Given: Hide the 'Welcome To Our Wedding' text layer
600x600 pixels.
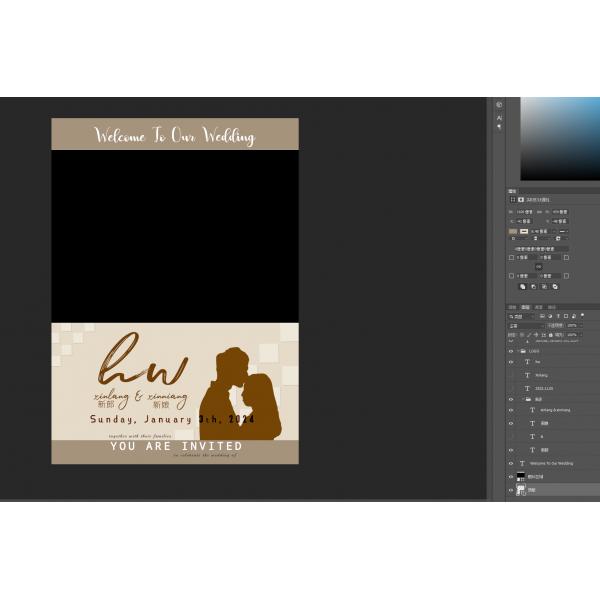Looking at the screenshot, I should (511, 463).
